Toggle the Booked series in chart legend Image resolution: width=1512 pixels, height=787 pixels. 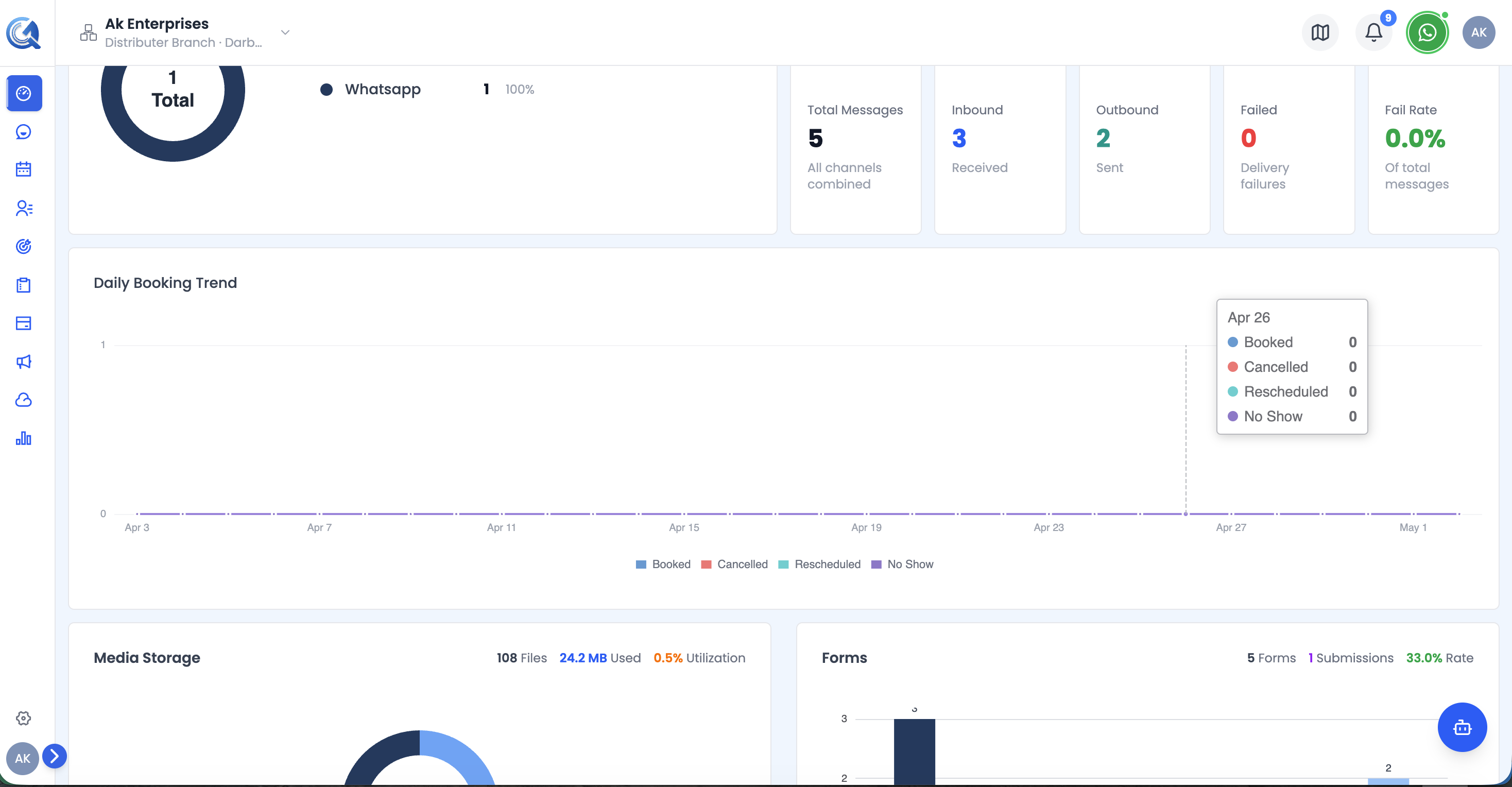[663, 564]
